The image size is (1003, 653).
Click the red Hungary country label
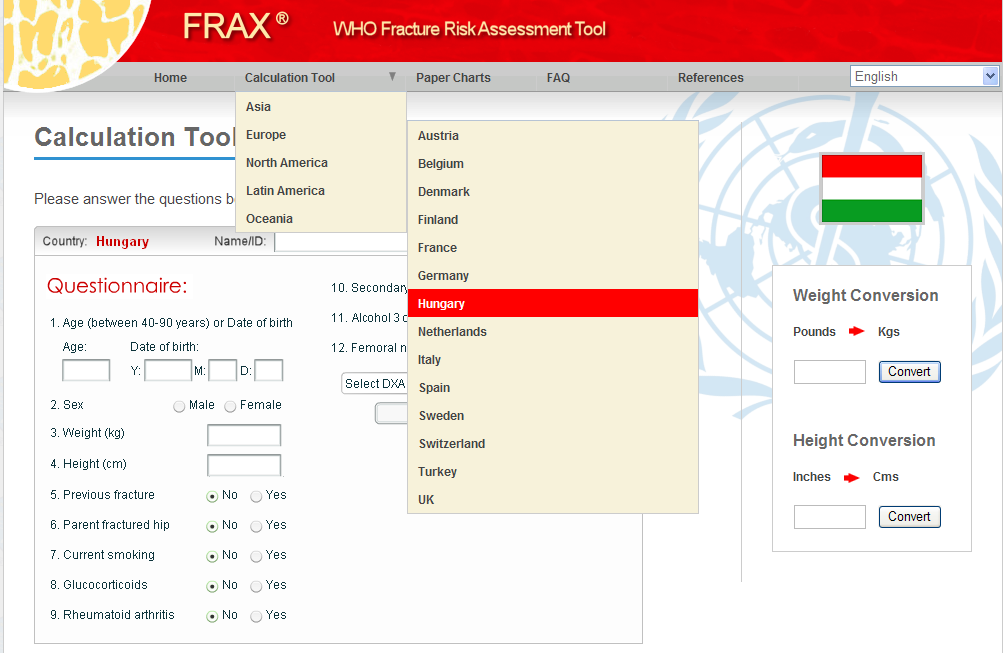[122, 241]
